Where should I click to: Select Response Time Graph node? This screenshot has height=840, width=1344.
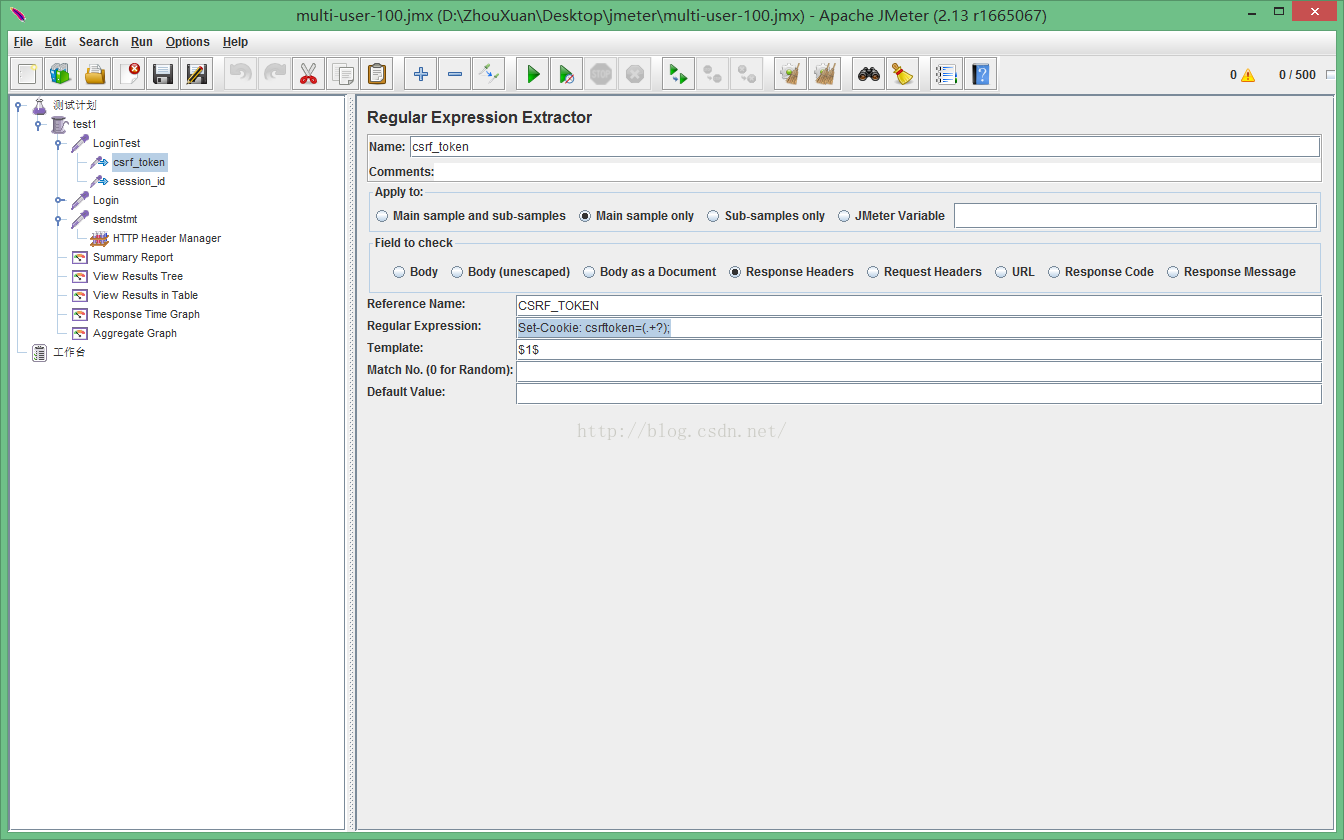pyautogui.click(x=146, y=314)
